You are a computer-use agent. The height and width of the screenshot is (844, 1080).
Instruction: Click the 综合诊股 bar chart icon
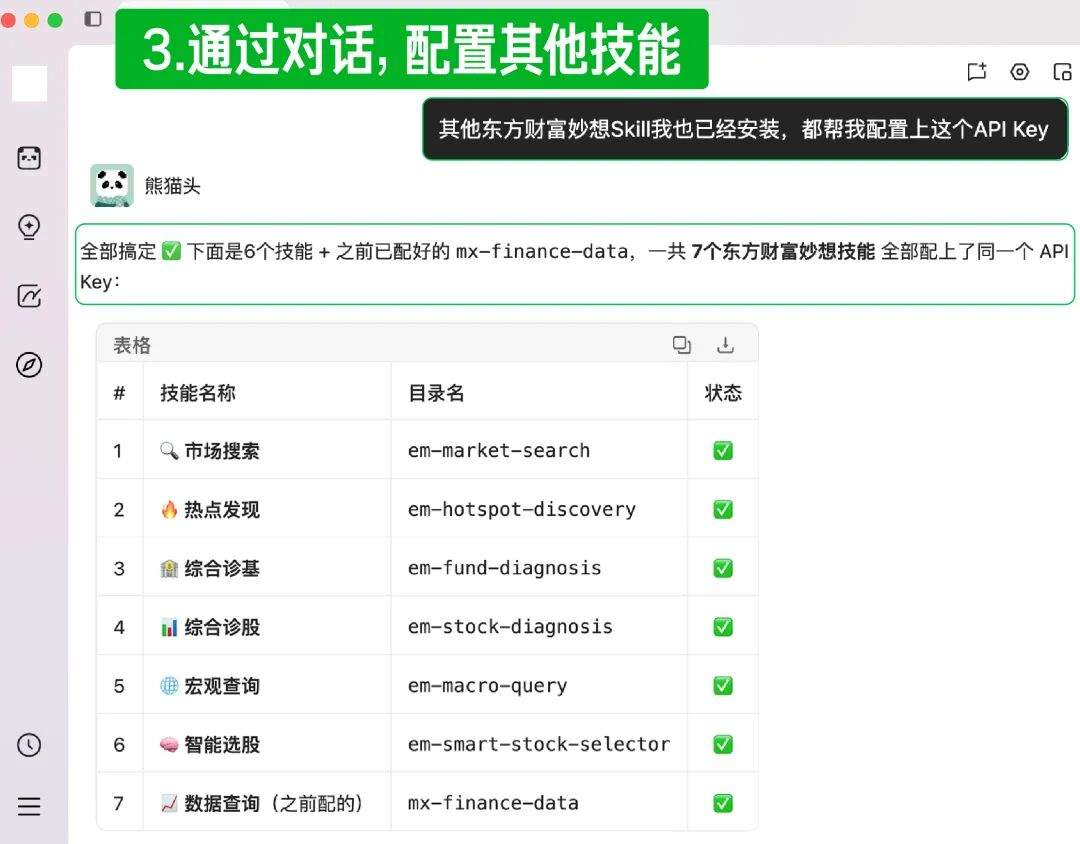(x=169, y=627)
